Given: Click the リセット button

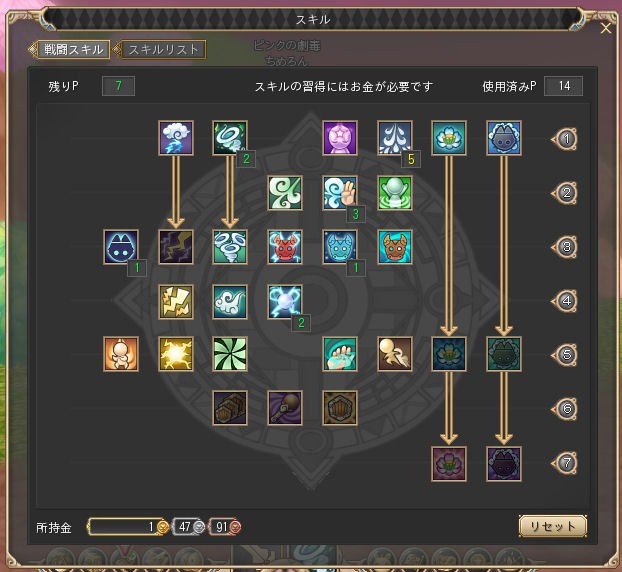Looking at the screenshot, I should tap(553, 526).
